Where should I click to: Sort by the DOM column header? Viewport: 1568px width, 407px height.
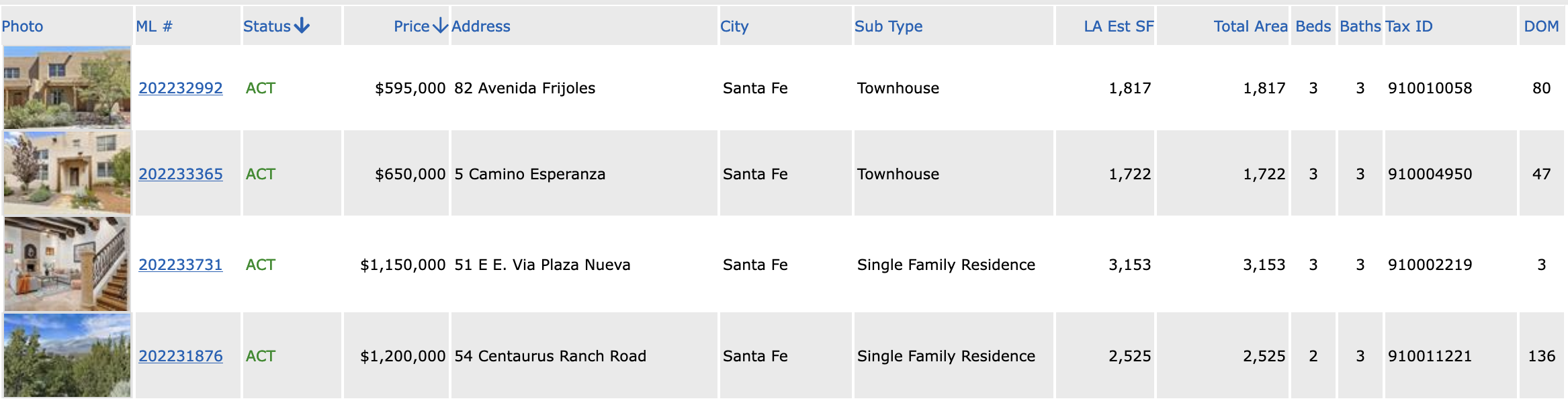coord(1541,26)
